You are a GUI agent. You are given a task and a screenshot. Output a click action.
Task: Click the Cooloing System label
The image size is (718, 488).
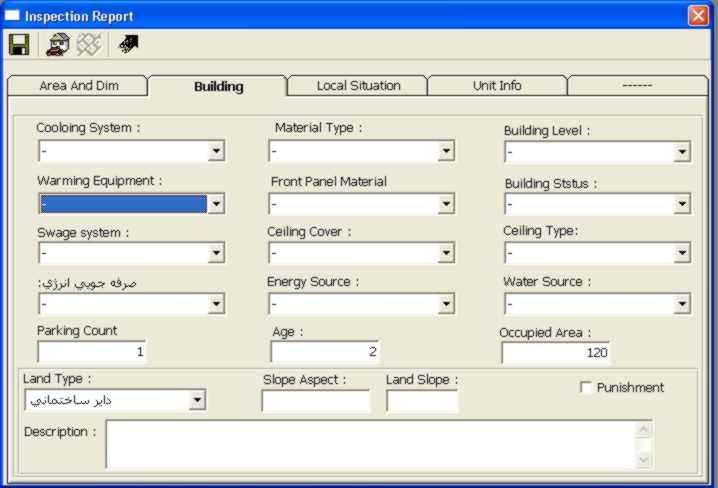pos(88,128)
